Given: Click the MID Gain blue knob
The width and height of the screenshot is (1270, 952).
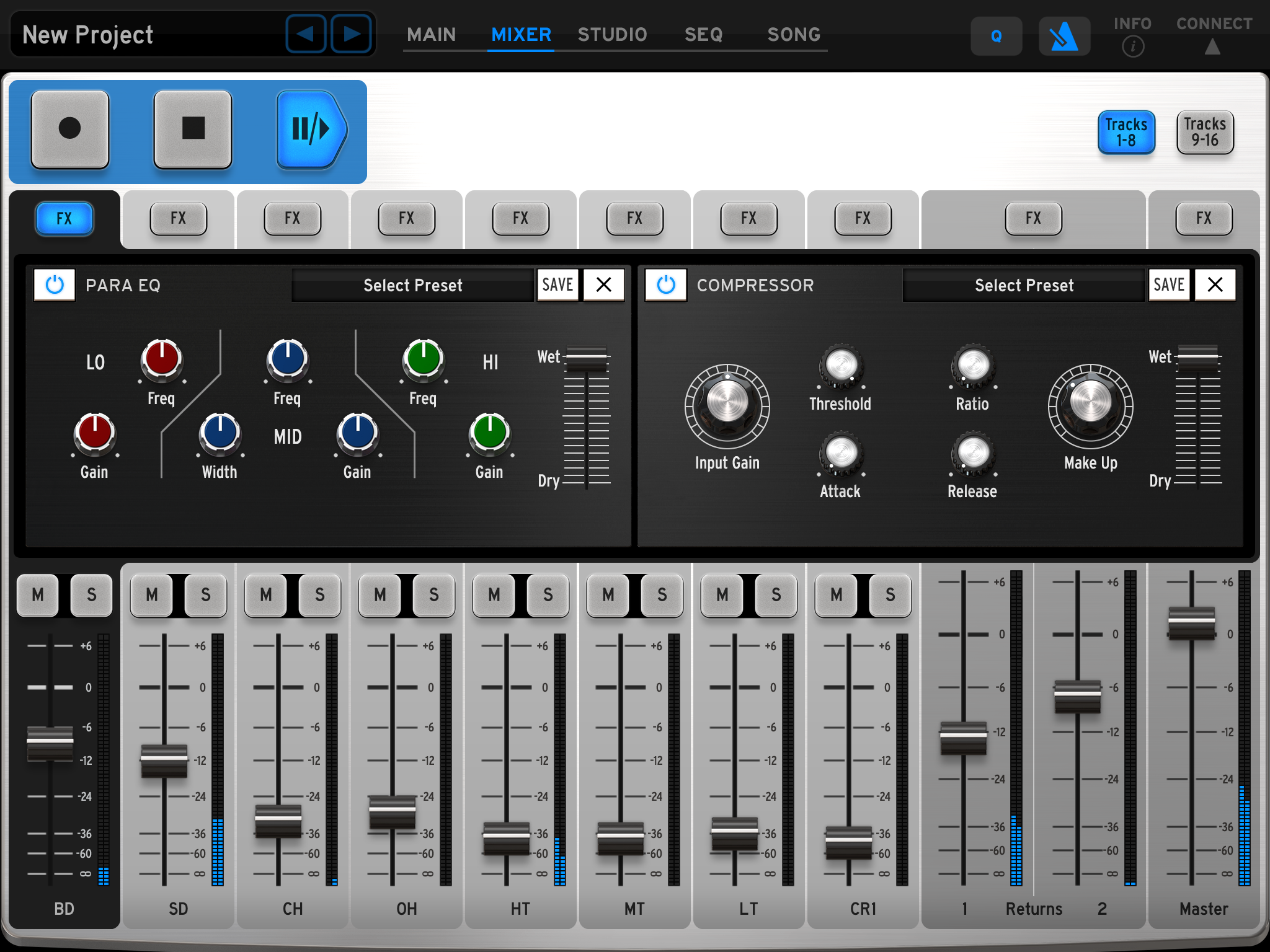Looking at the screenshot, I should click(358, 433).
